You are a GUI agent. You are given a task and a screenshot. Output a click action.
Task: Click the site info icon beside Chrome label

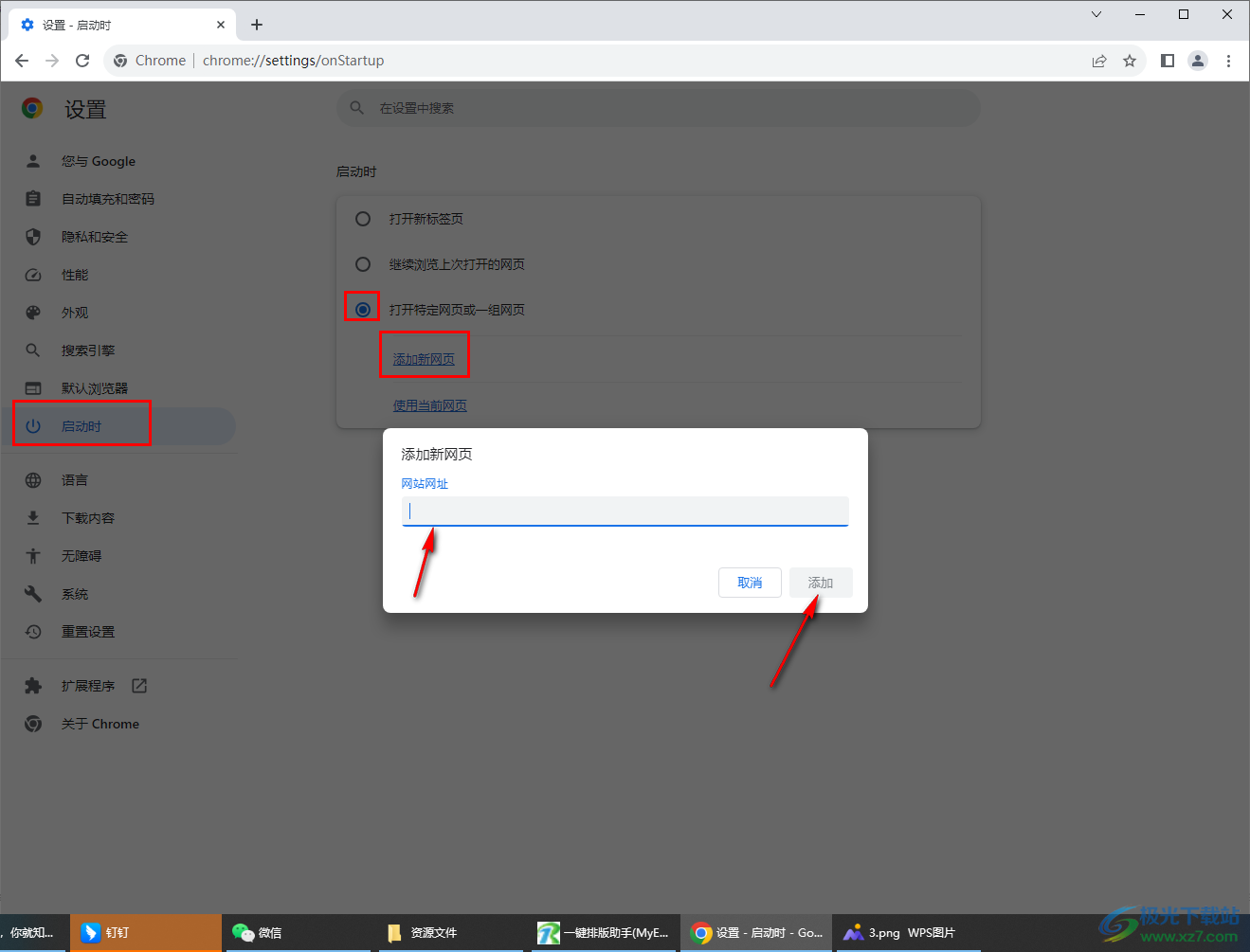pyautogui.click(x=120, y=61)
